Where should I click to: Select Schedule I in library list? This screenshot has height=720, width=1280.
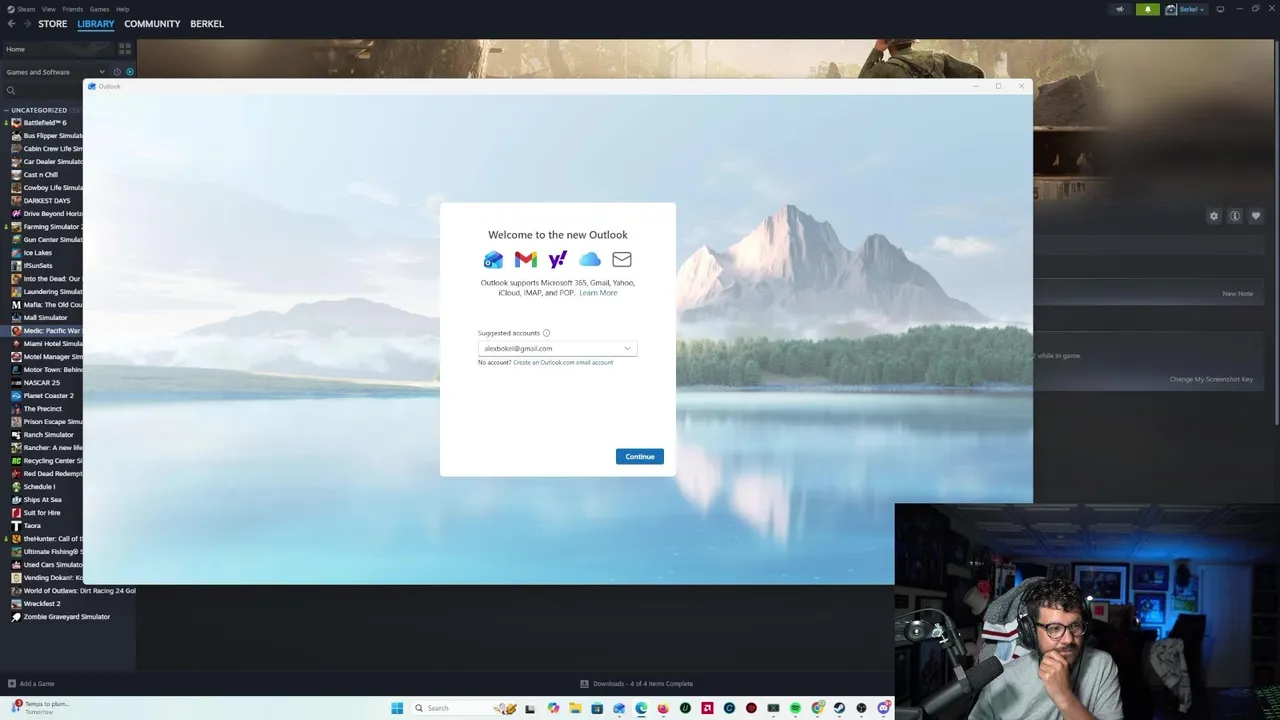[39, 487]
